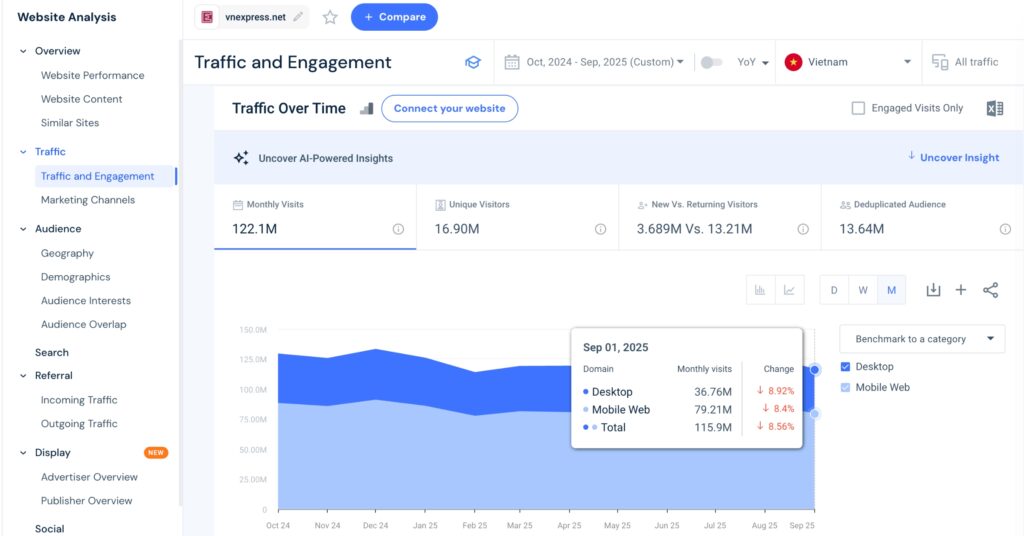Click the star favorite icon
The image size is (1024, 536).
[330, 17]
